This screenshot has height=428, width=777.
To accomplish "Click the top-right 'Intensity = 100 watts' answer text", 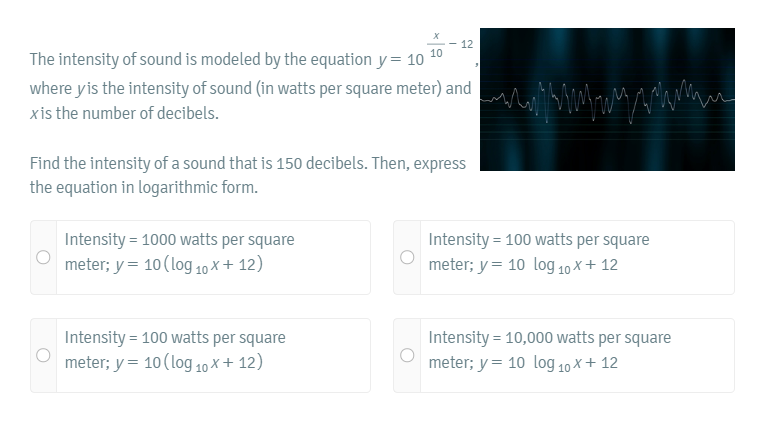I will tap(538, 240).
